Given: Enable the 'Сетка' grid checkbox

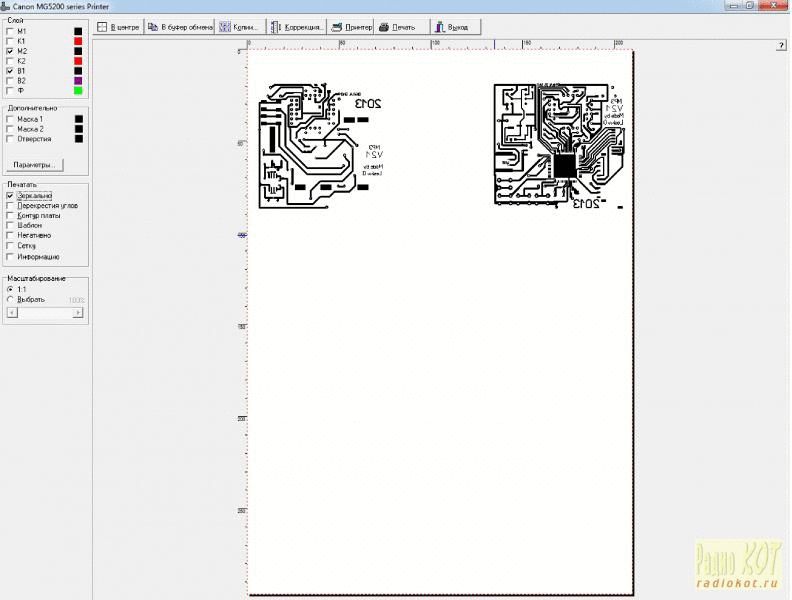Looking at the screenshot, I should coord(10,245).
